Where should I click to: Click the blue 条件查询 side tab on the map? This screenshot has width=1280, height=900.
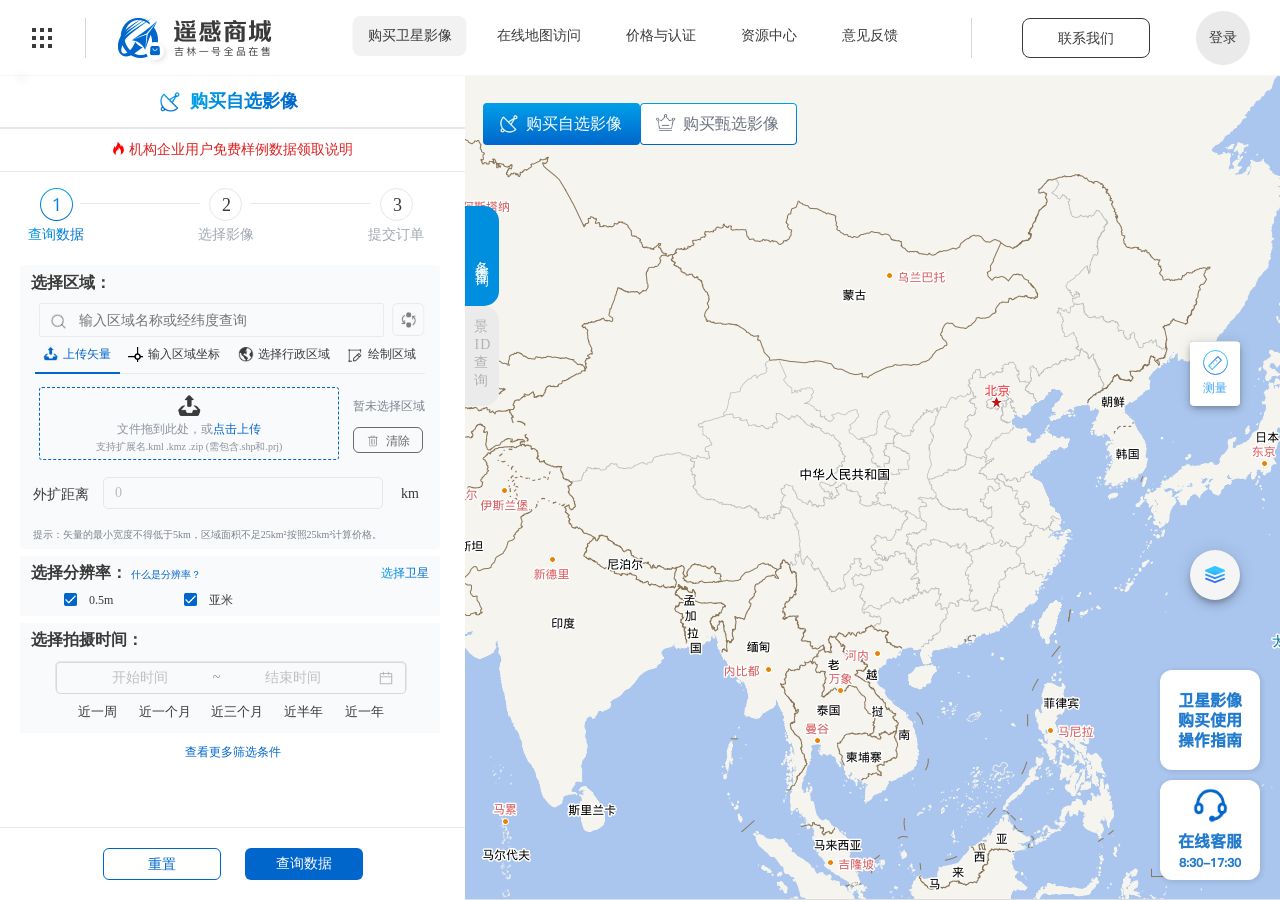tap(481, 256)
